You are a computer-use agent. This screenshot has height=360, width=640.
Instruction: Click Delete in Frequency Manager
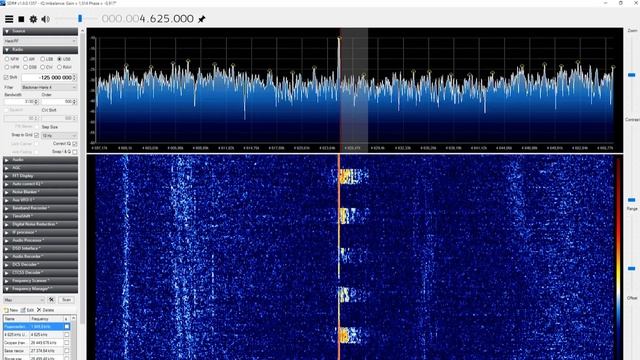(x=45, y=310)
